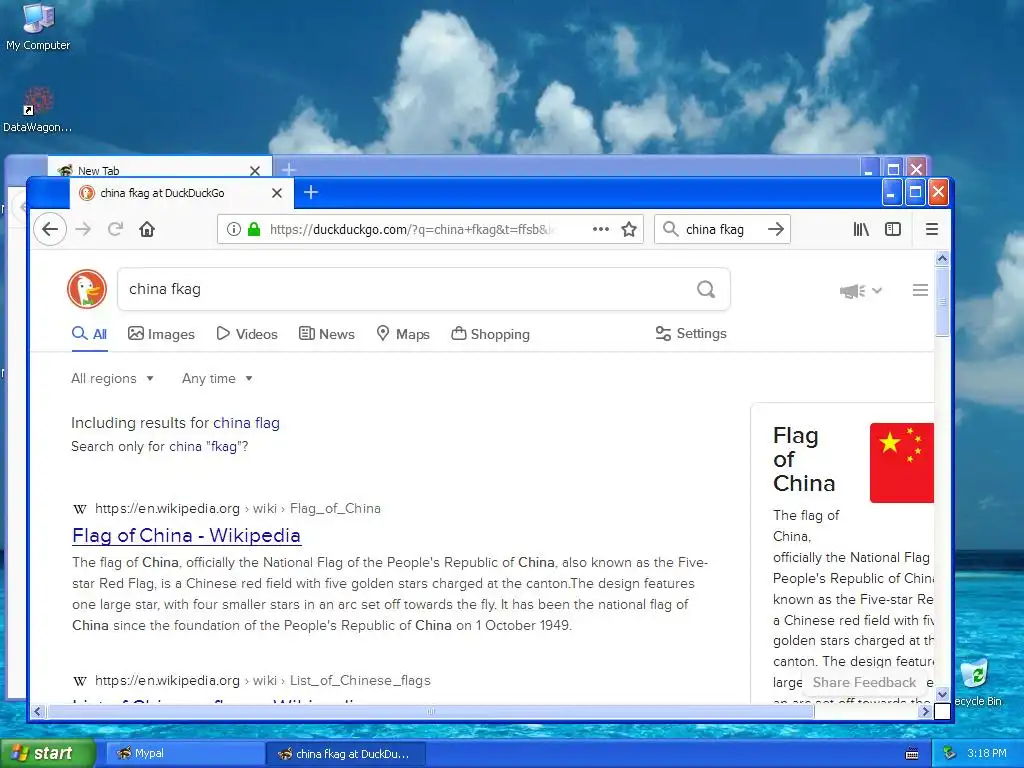Click the DuckDuckGo duck logo
The image size is (1024, 768).
87,289
